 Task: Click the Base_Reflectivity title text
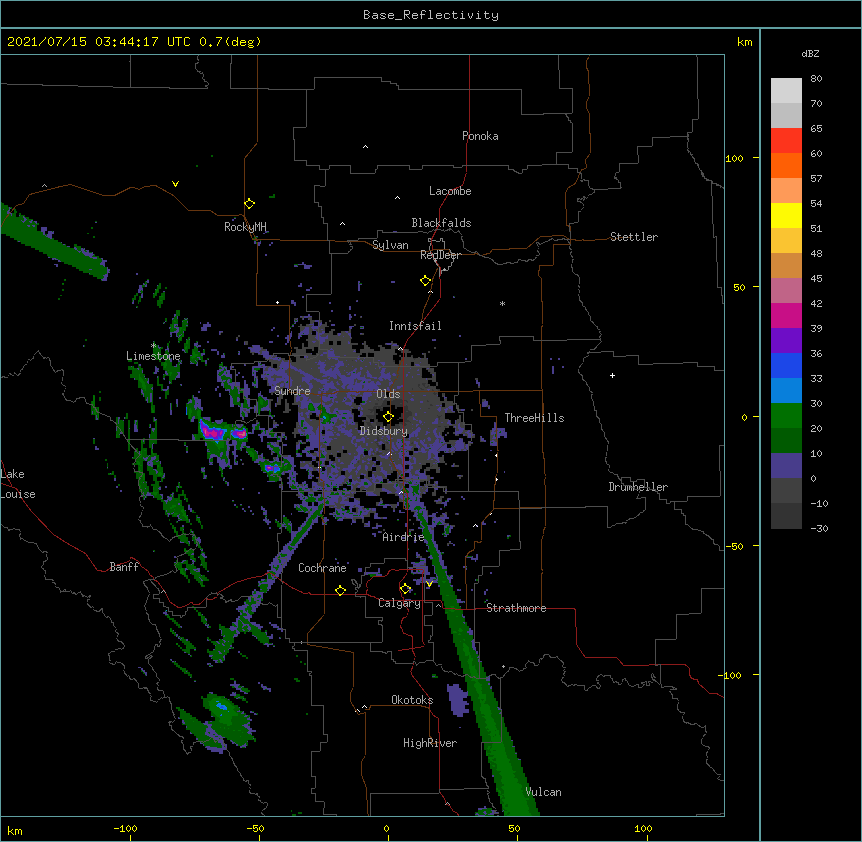tap(431, 15)
